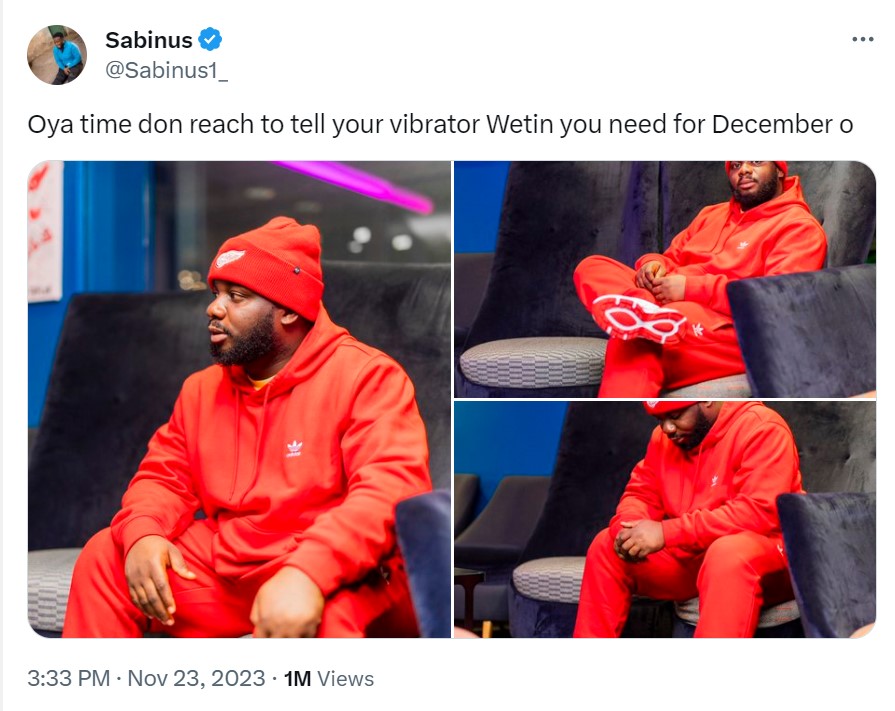The height and width of the screenshot is (711, 895).
Task: Open the @Sabinus1_ handle link
Action: click(x=167, y=70)
